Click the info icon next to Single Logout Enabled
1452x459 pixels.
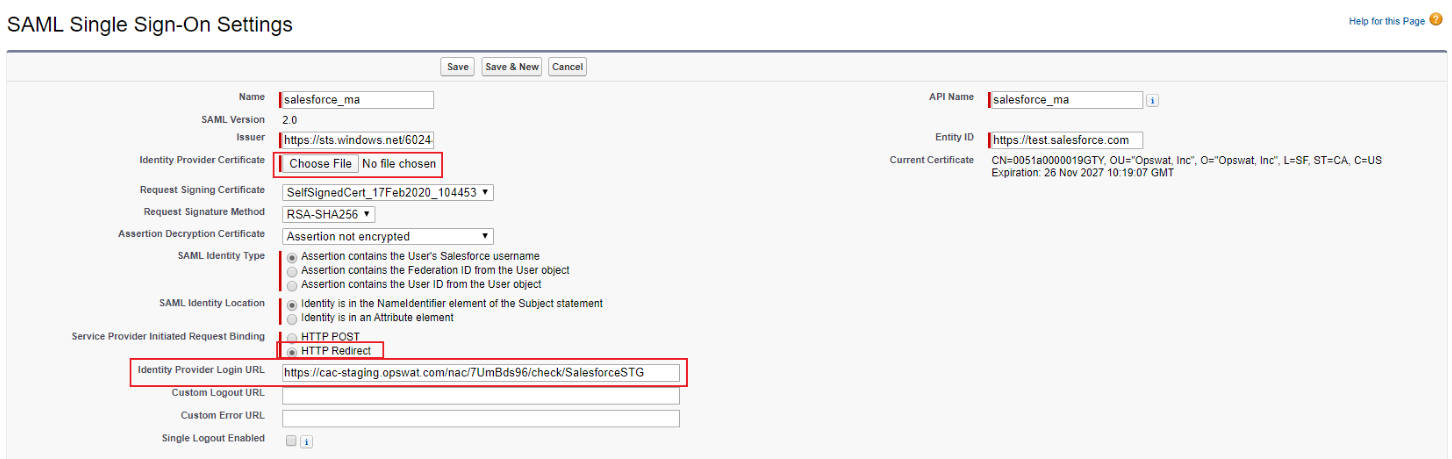pyautogui.click(x=306, y=441)
